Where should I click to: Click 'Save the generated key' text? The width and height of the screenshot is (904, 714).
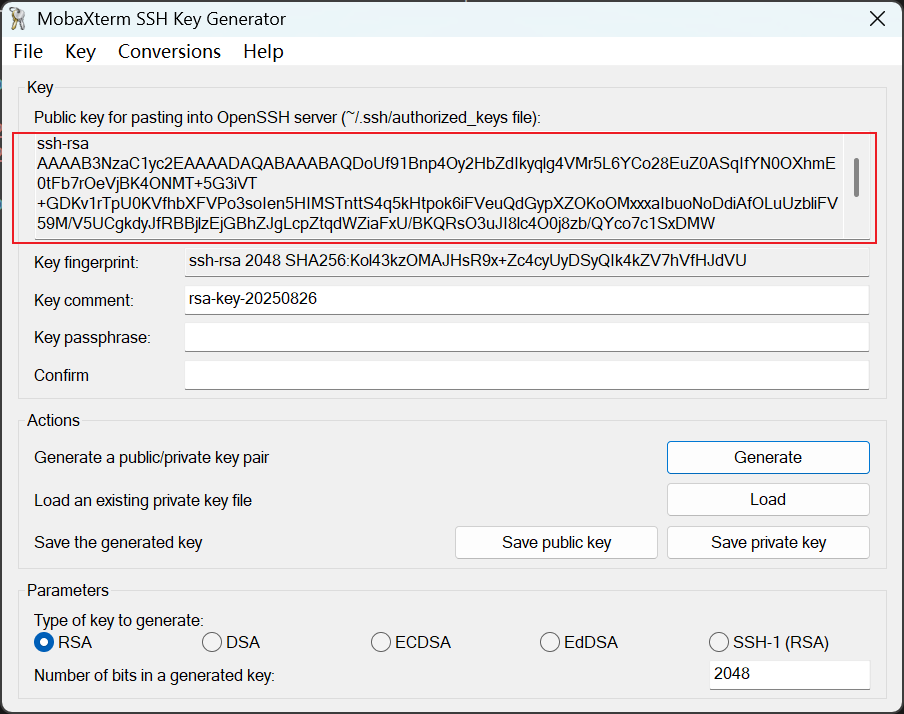(x=118, y=543)
